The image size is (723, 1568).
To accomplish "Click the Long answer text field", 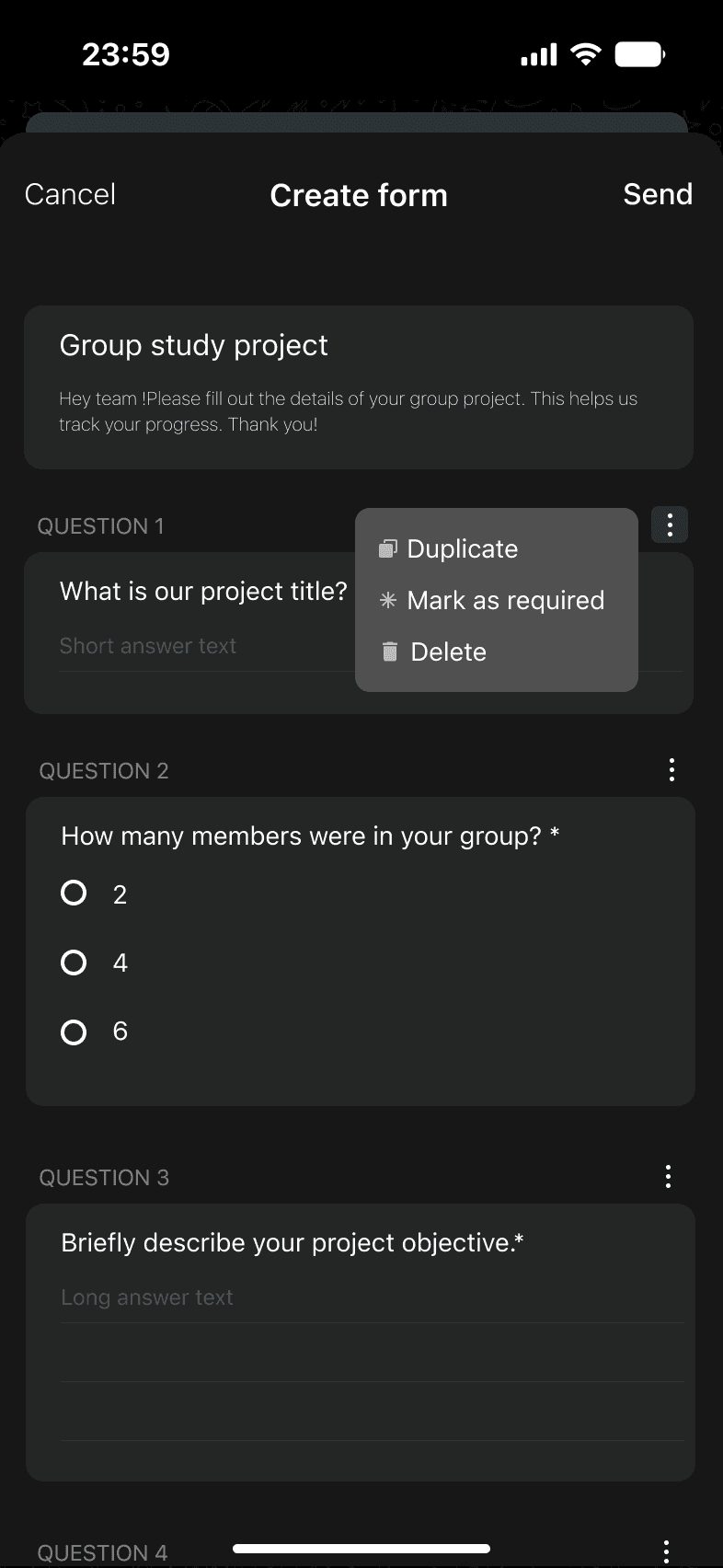I will [368, 1297].
